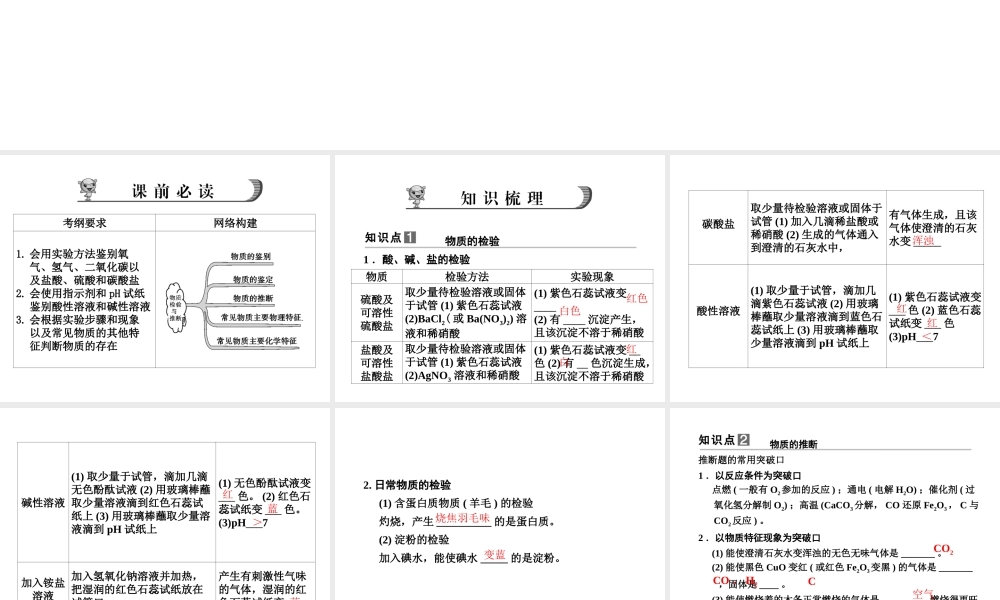Click the heading 2. 日常物质的检验

click(x=407, y=485)
